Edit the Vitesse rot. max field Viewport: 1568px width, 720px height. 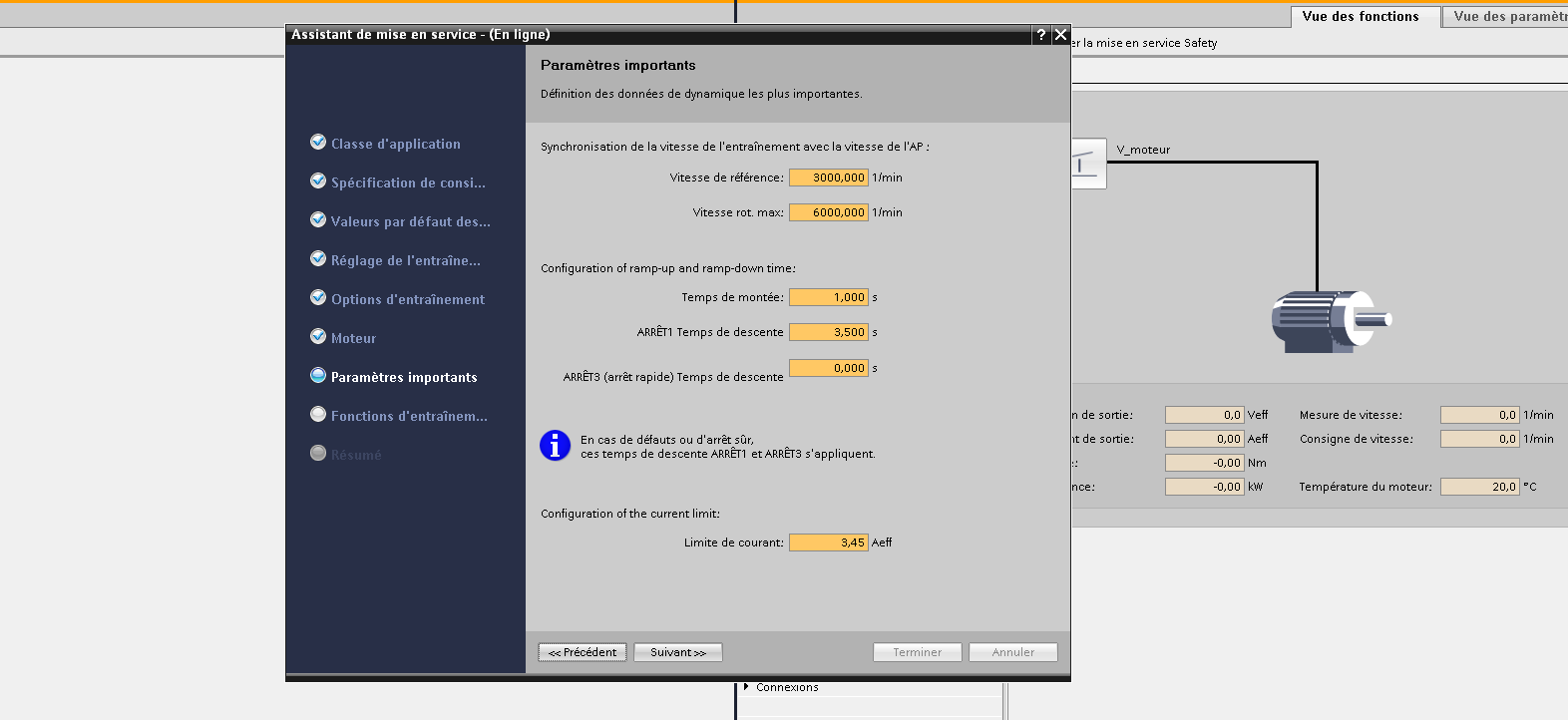pyautogui.click(x=828, y=212)
